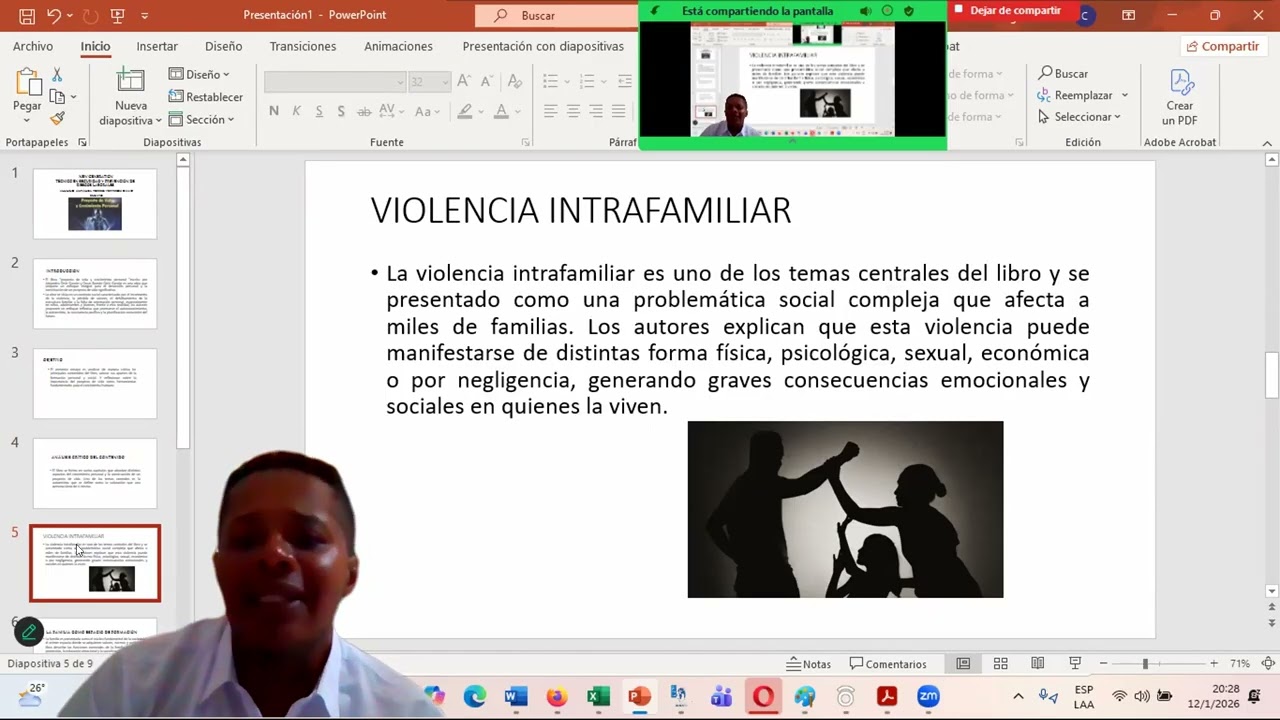Select slide 4 thumbnail
The image size is (1280, 720).
(x=95, y=474)
